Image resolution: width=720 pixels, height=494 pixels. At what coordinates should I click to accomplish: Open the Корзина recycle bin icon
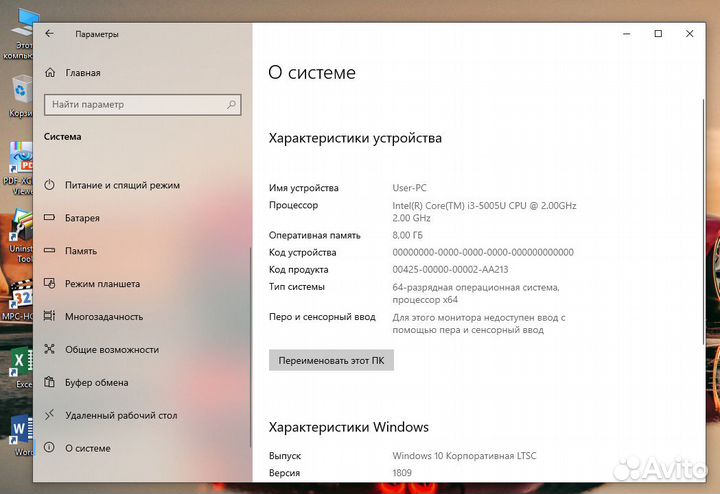coord(19,96)
